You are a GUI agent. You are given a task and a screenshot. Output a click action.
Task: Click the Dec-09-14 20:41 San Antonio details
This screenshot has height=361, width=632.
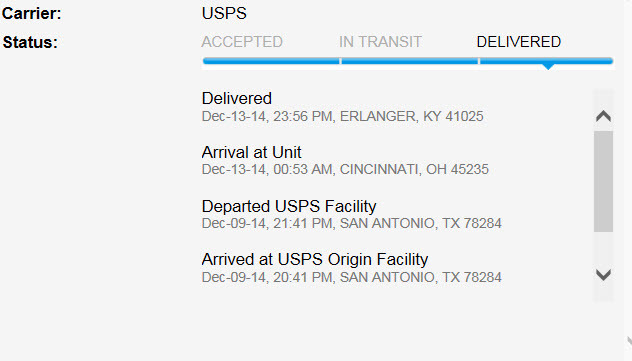[x=351, y=277]
